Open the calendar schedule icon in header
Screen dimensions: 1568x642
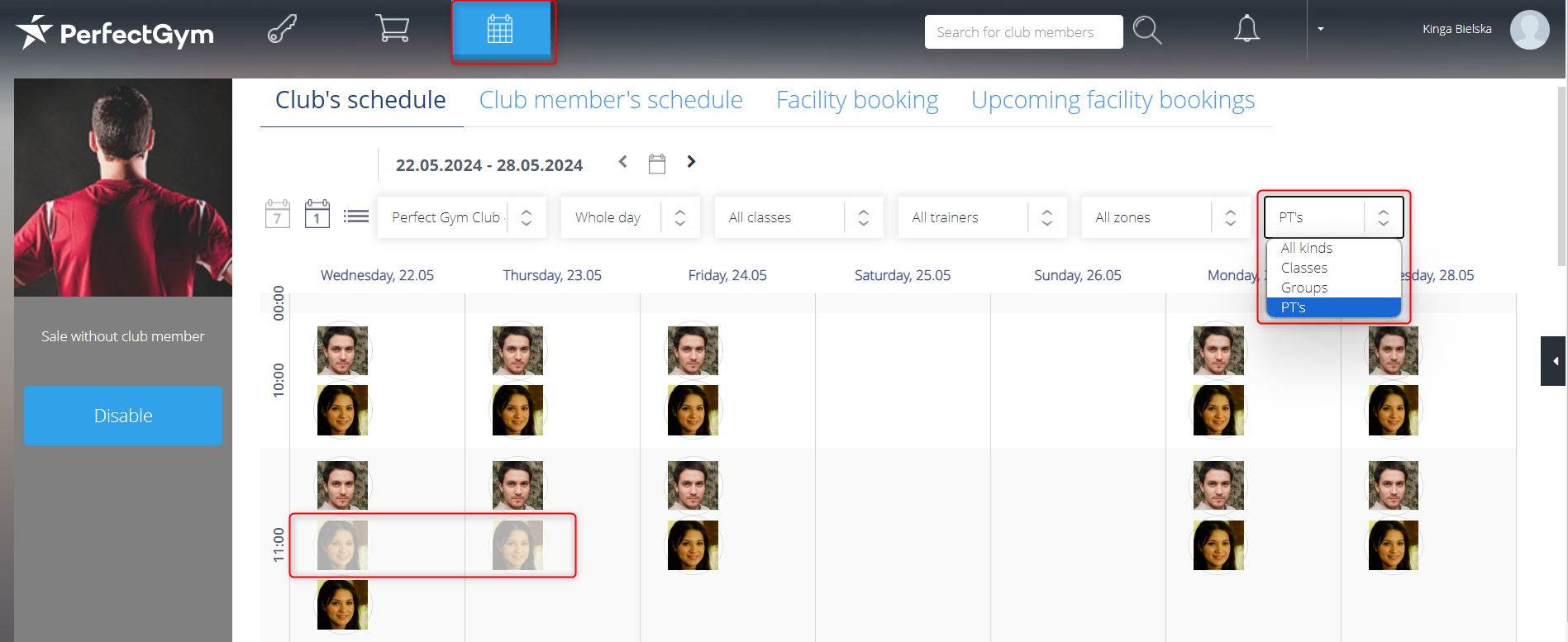[500, 30]
